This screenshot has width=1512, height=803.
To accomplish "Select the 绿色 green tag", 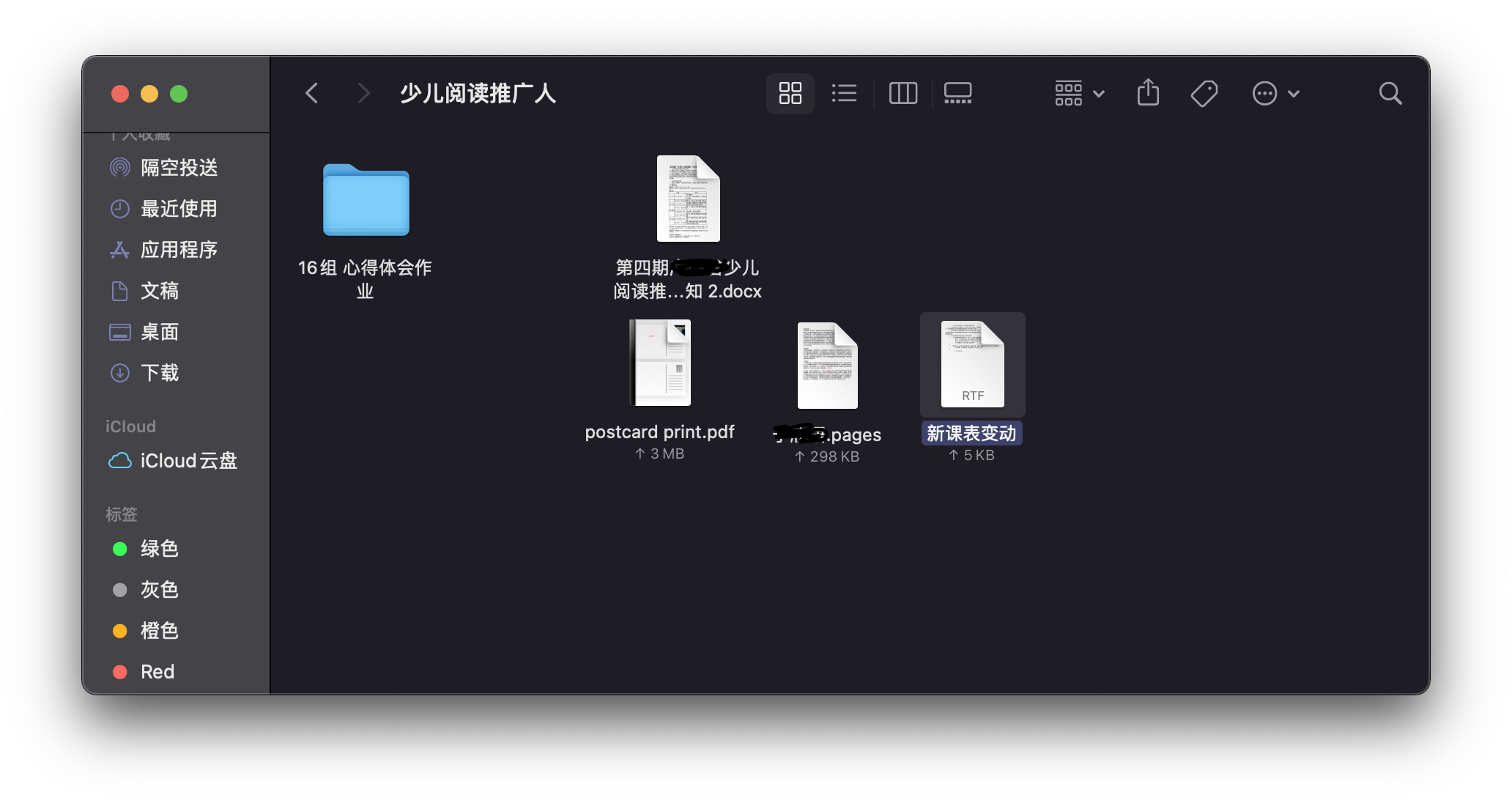I will pyautogui.click(x=159, y=549).
